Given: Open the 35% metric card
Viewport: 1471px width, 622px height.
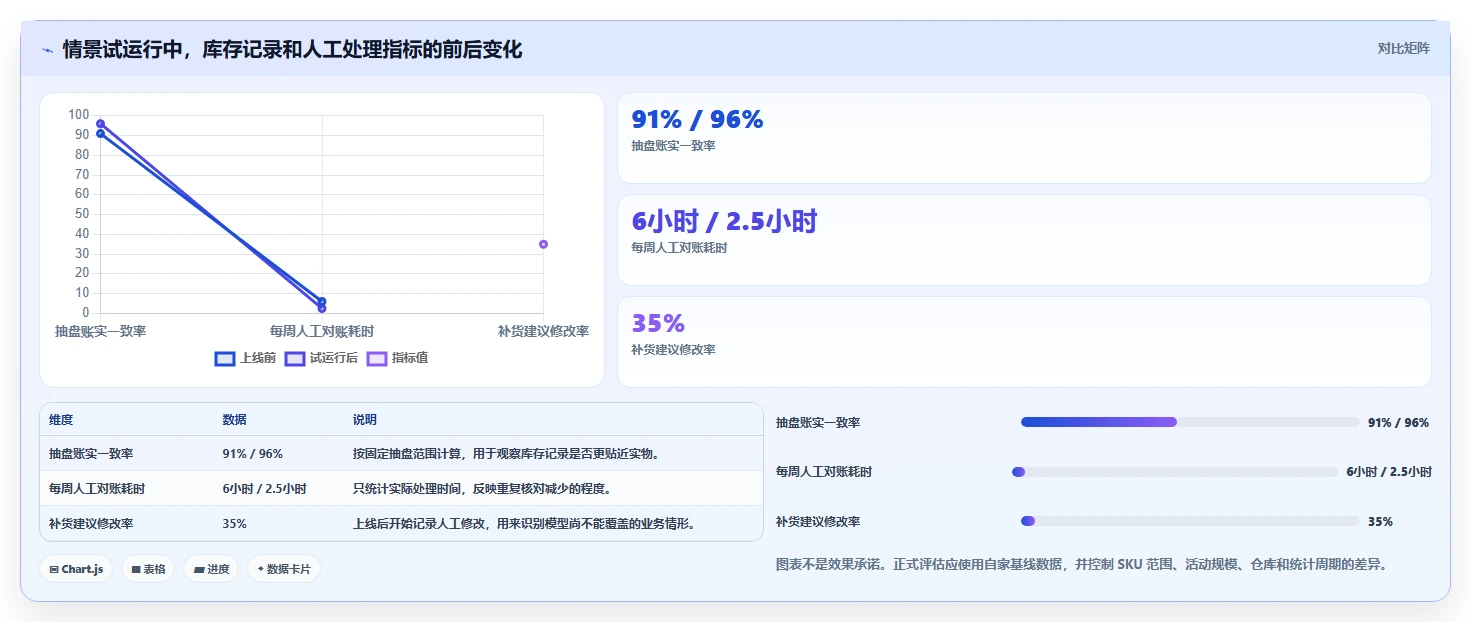Looking at the screenshot, I should (1024, 342).
